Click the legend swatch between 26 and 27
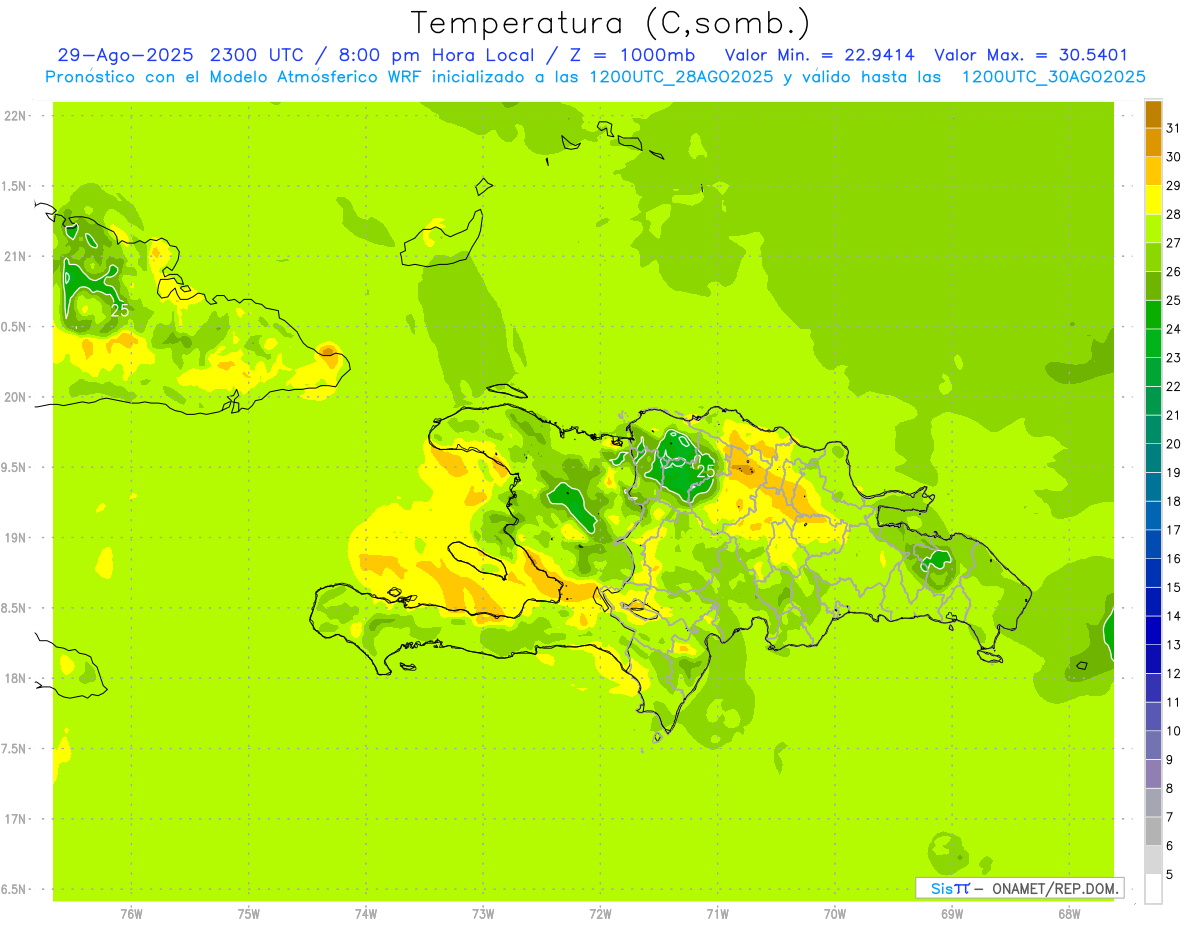This screenshot has width=1200, height=927. point(1153,257)
